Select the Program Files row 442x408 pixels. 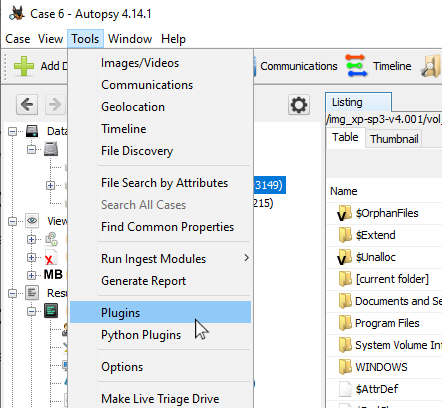click(x=384, y=323)
